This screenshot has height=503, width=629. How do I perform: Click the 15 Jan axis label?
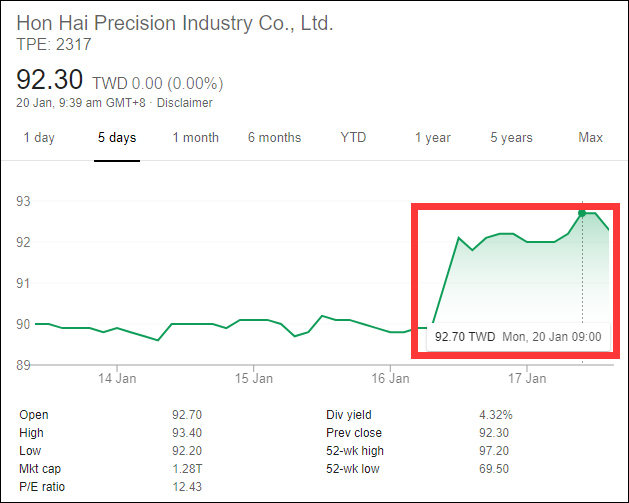tap(254, 379)
